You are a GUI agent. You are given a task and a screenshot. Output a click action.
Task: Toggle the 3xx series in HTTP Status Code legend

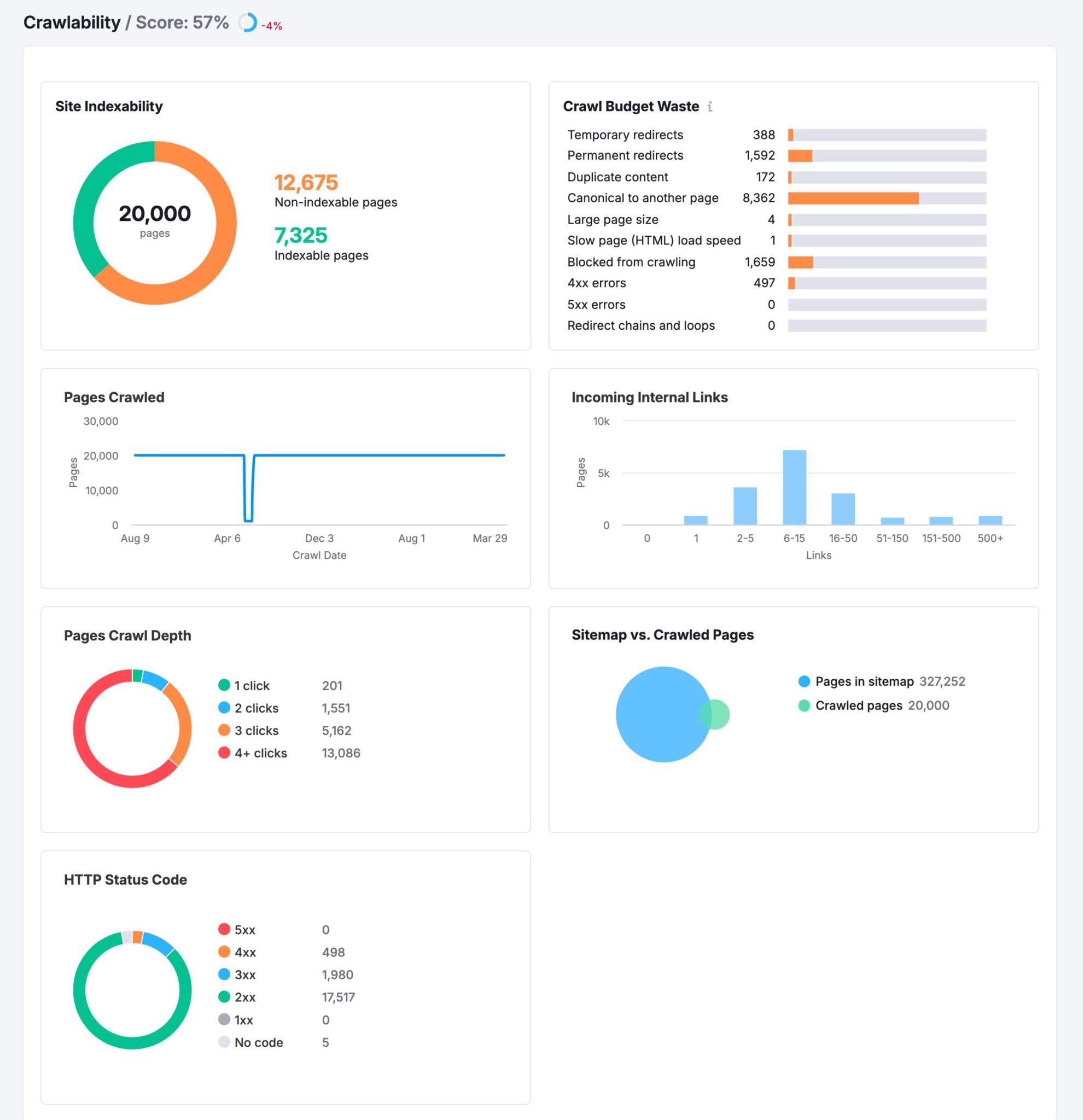point(245,975)
